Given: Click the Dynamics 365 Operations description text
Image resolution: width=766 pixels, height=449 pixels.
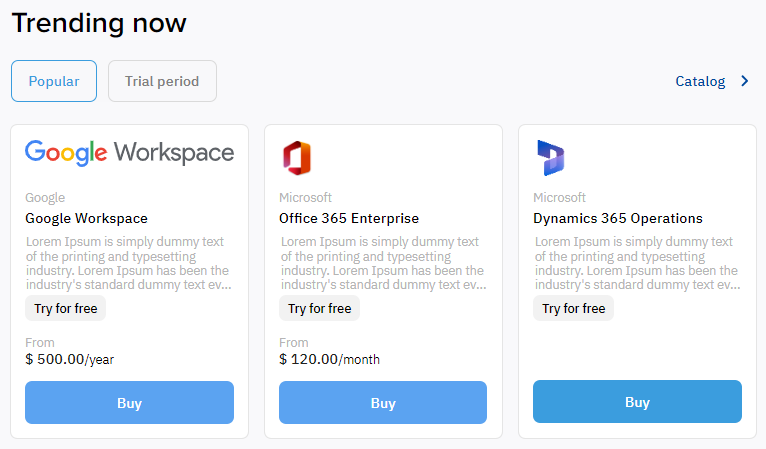Looking at the screenshot, I should point(638,263).
